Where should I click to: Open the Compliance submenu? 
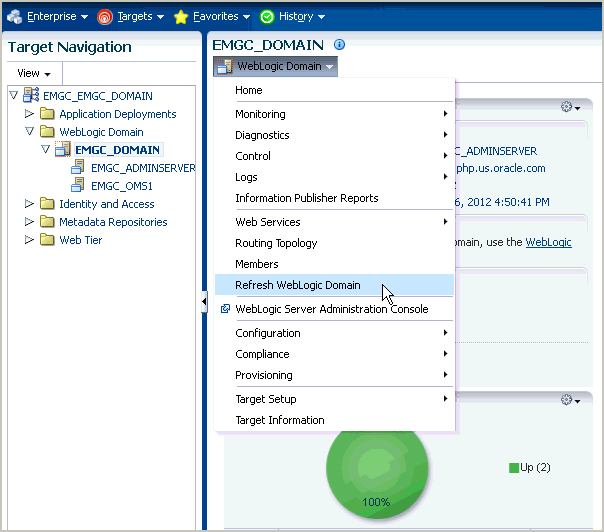(334, 354)
